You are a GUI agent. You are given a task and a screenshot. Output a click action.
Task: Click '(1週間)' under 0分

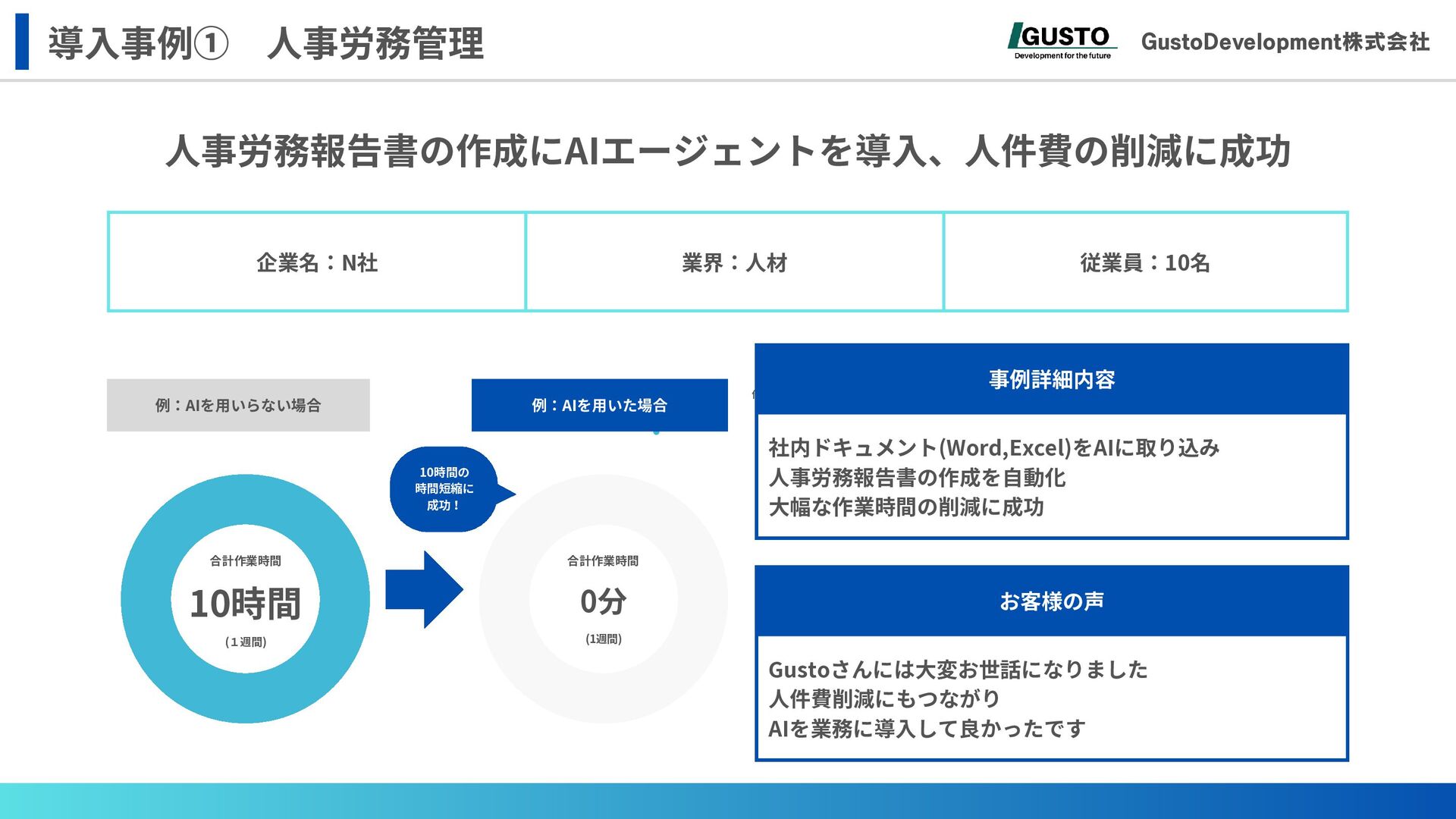(x=603, y=639)
